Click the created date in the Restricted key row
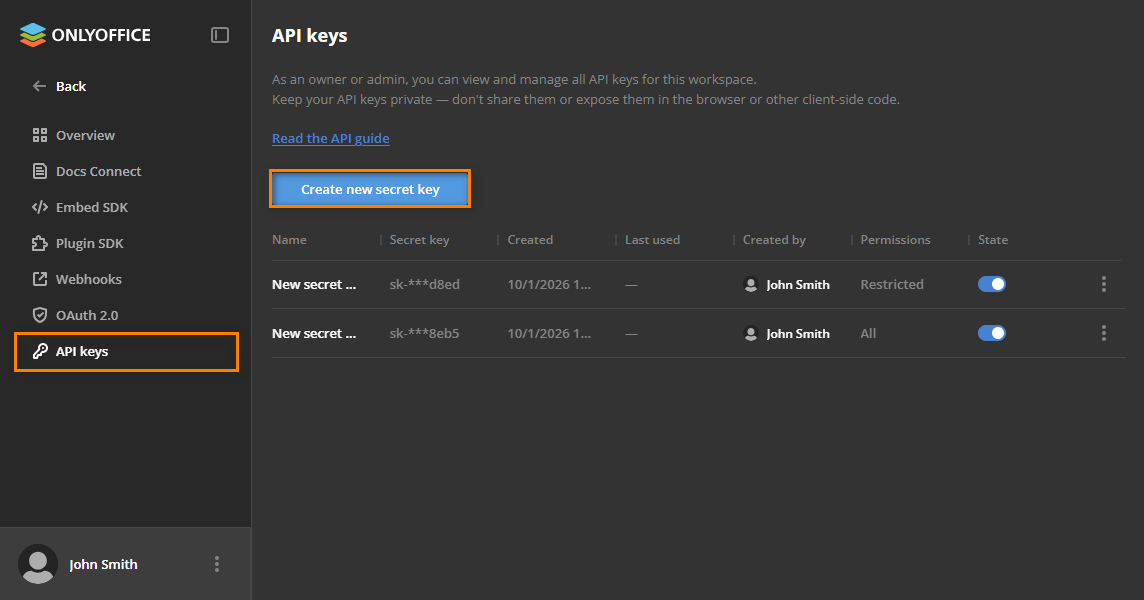 (x=549, y=284)
